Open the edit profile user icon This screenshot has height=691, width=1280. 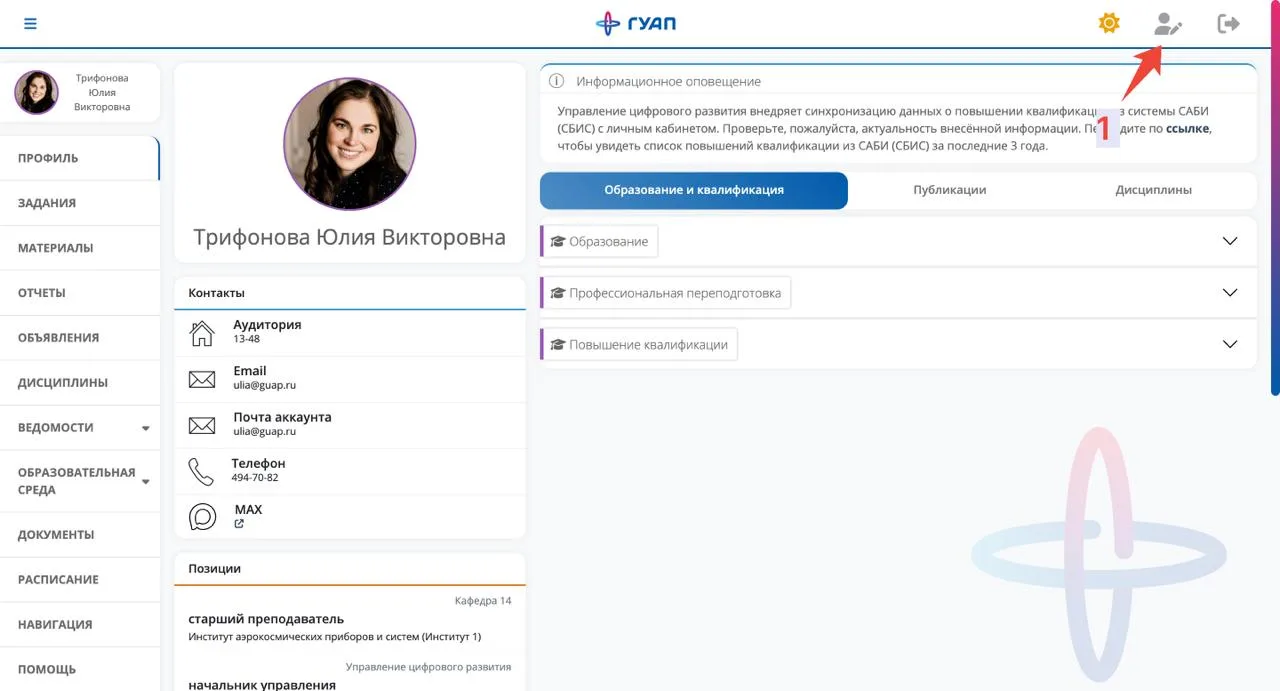(1167, 24)
